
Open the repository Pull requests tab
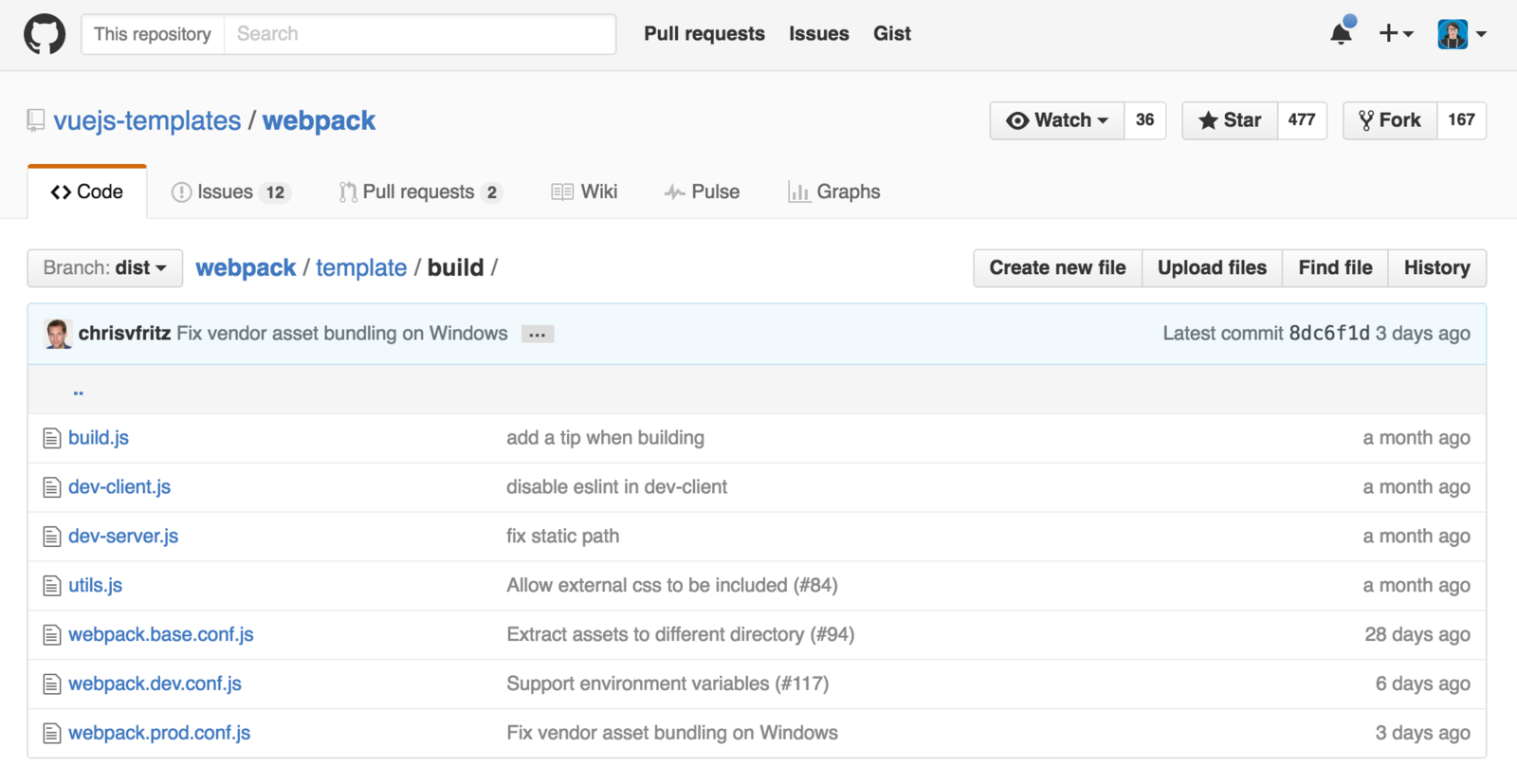point(420,192)
